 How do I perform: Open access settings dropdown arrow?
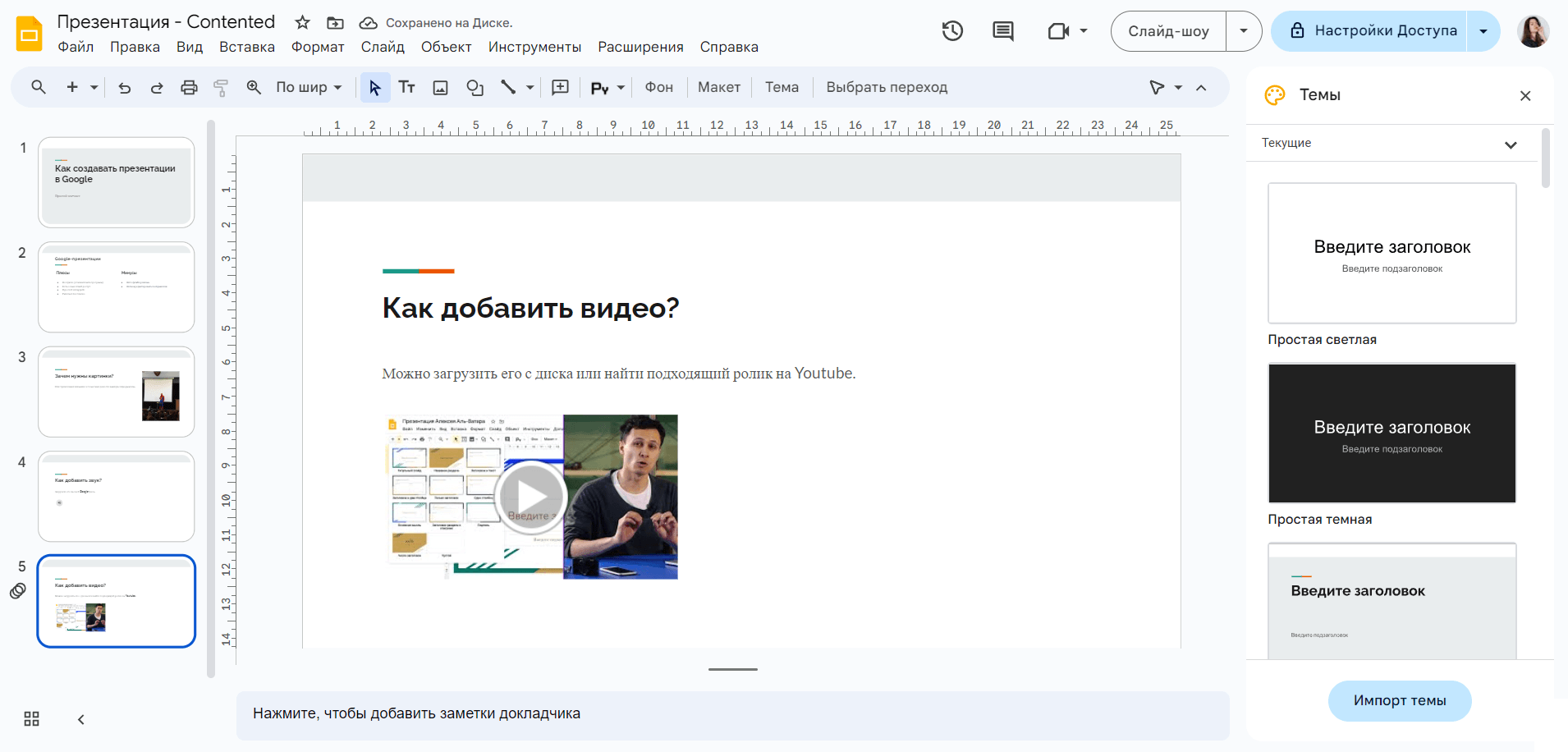click(x=1483, y=31)
